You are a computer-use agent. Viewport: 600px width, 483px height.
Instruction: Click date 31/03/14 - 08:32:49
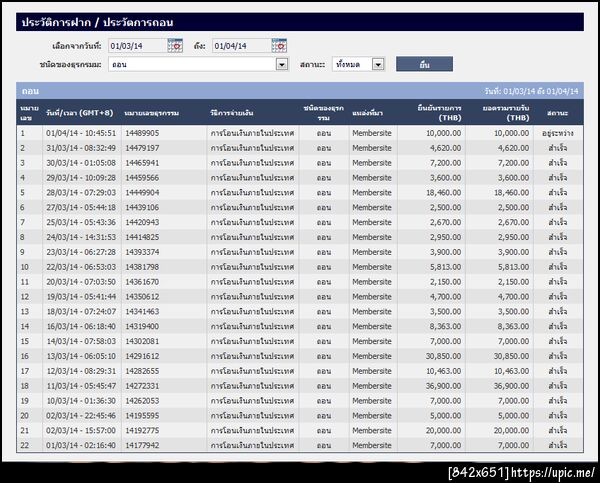81,148
